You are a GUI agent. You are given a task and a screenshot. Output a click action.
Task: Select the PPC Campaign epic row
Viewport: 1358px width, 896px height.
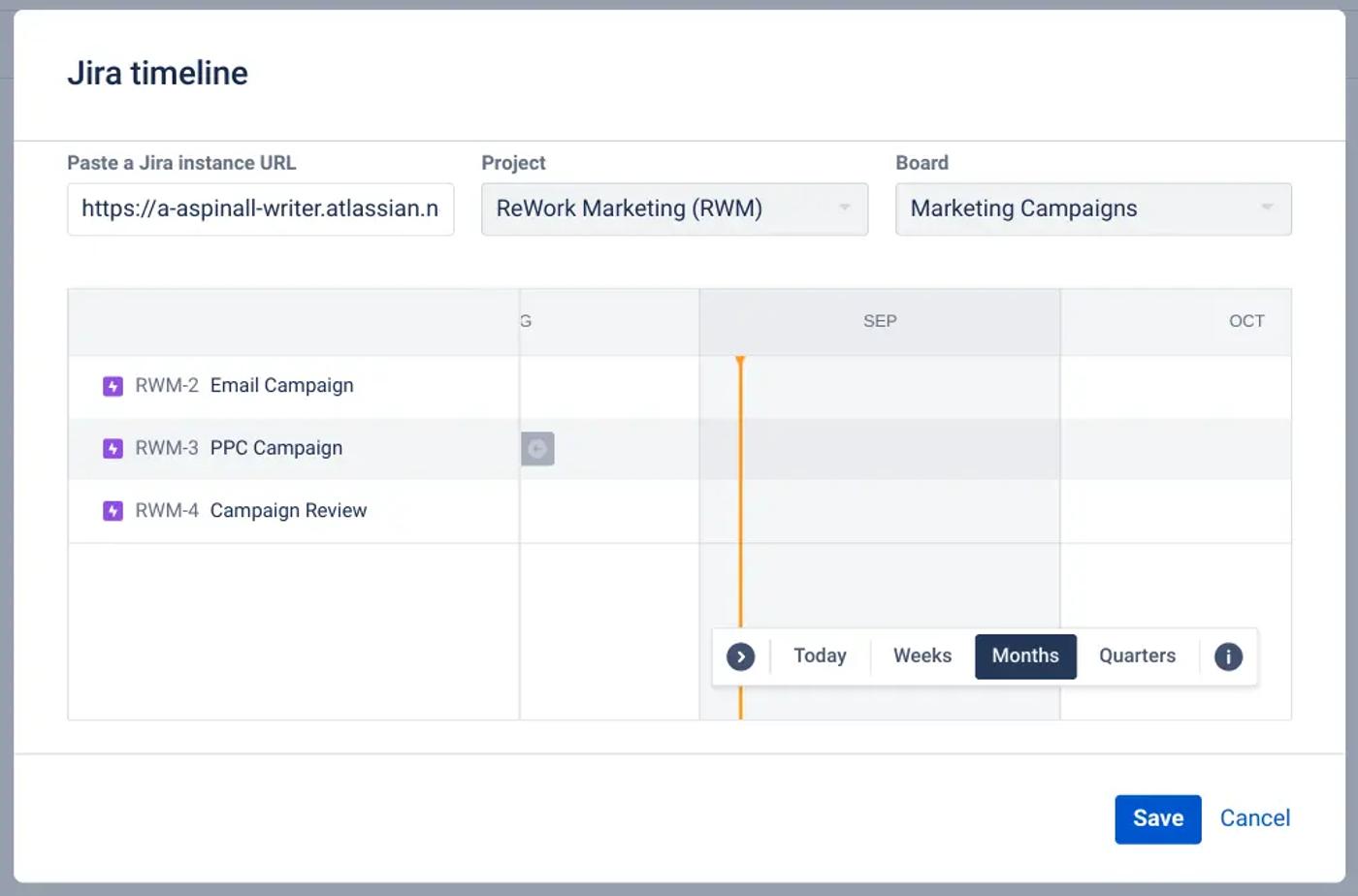[x=275, y=449]
